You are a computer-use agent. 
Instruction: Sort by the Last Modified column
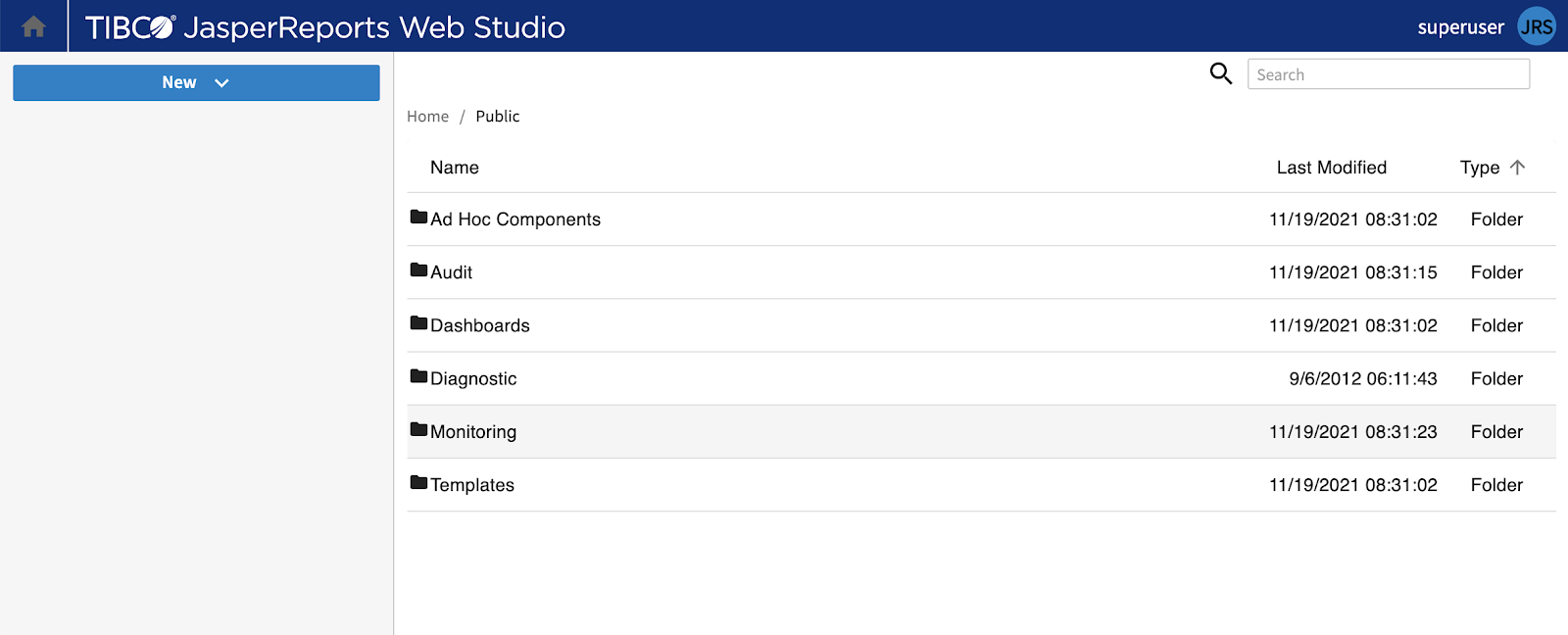1331,167
